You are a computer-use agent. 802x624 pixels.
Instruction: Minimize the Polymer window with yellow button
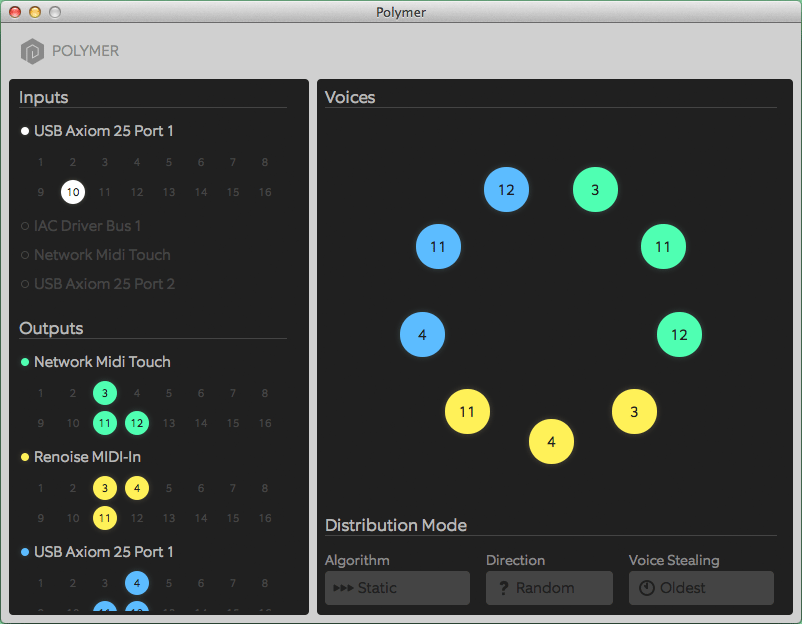pos(35,12)
